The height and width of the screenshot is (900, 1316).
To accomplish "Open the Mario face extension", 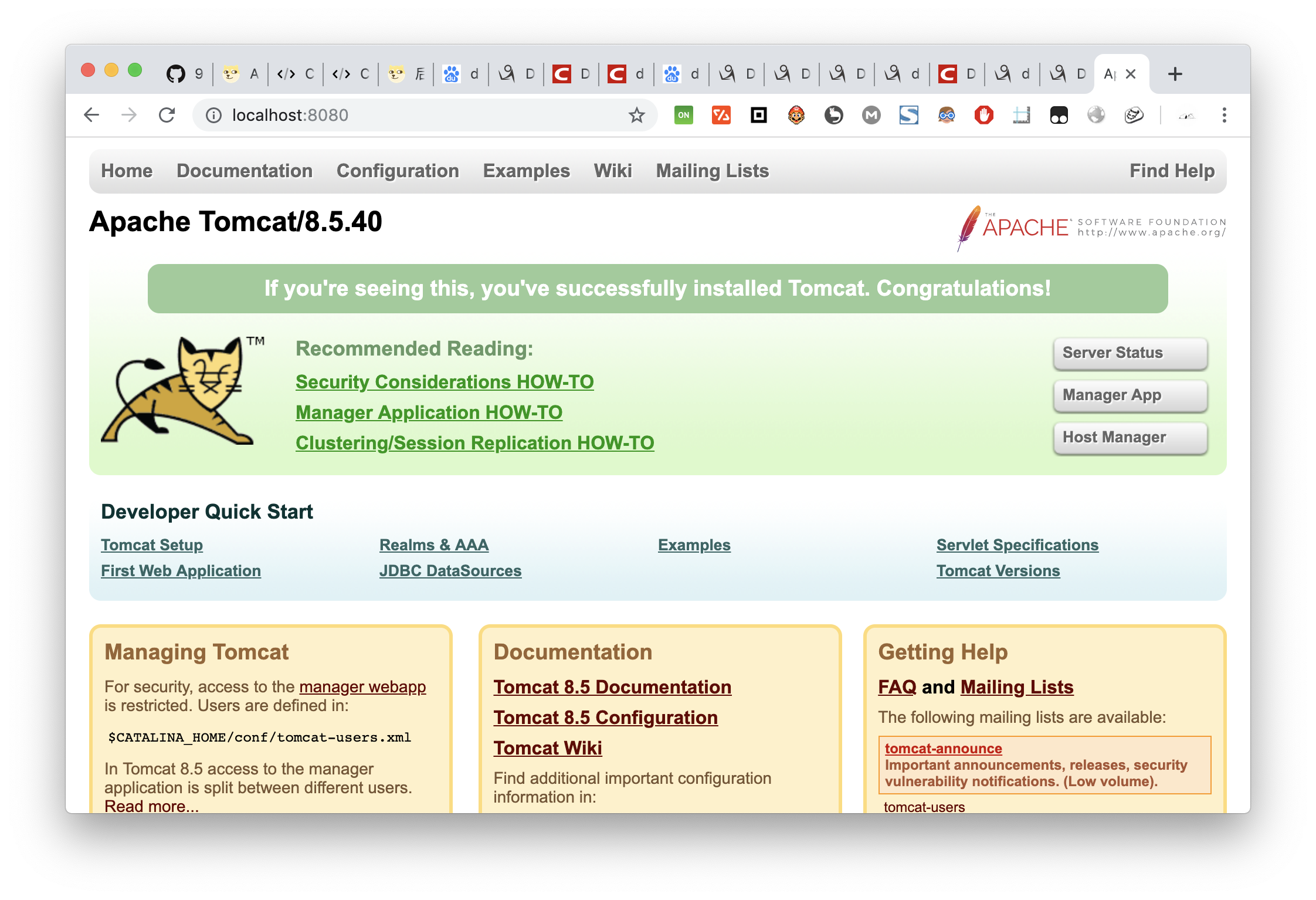I will [796, 115].
